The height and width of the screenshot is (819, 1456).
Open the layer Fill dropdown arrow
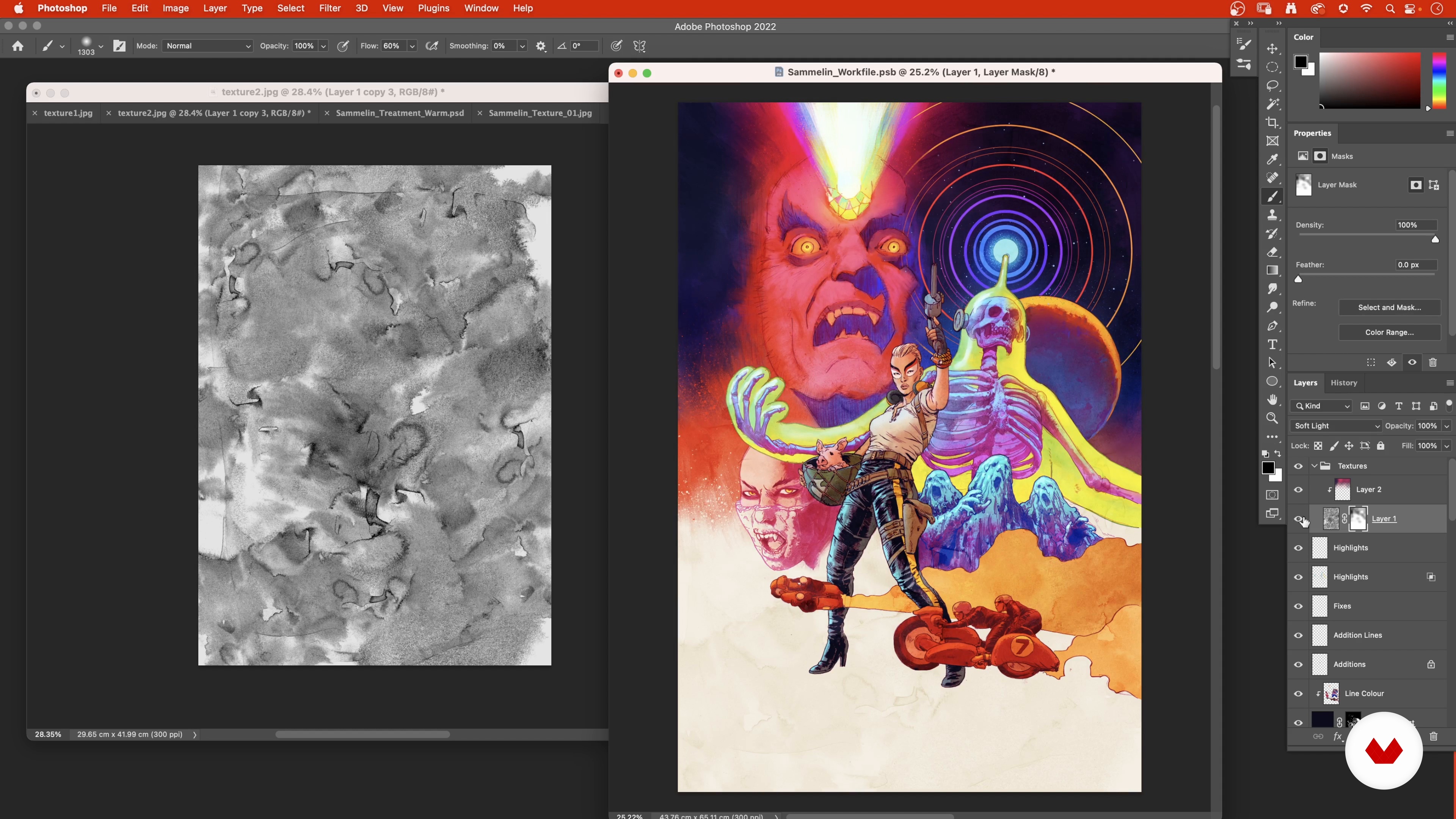coord(1447,446)
